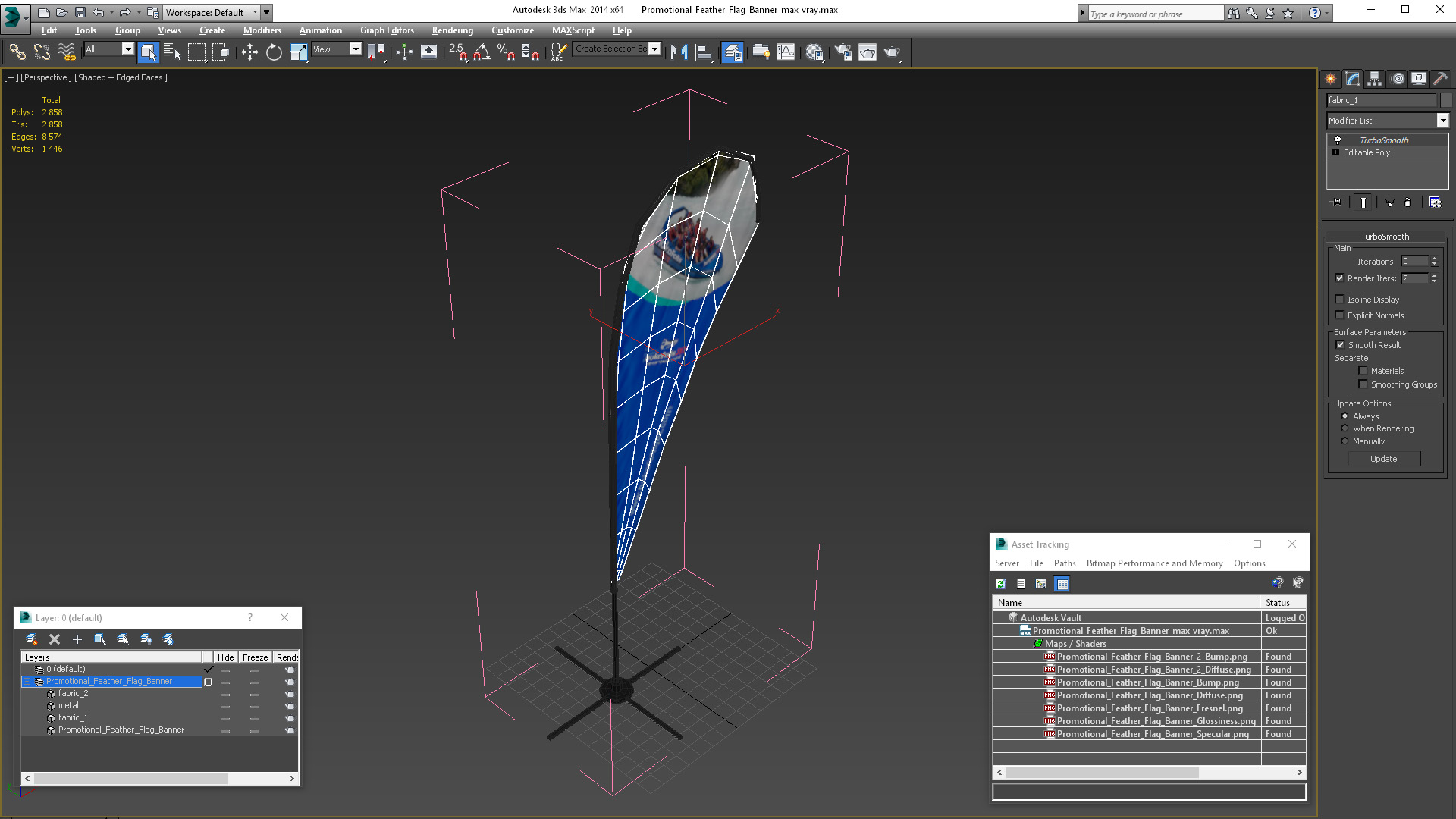Select the Link tool in main toolbar
Image resolution: width=1456 pixels, height=819 pixels.
[x=17, y=52]
